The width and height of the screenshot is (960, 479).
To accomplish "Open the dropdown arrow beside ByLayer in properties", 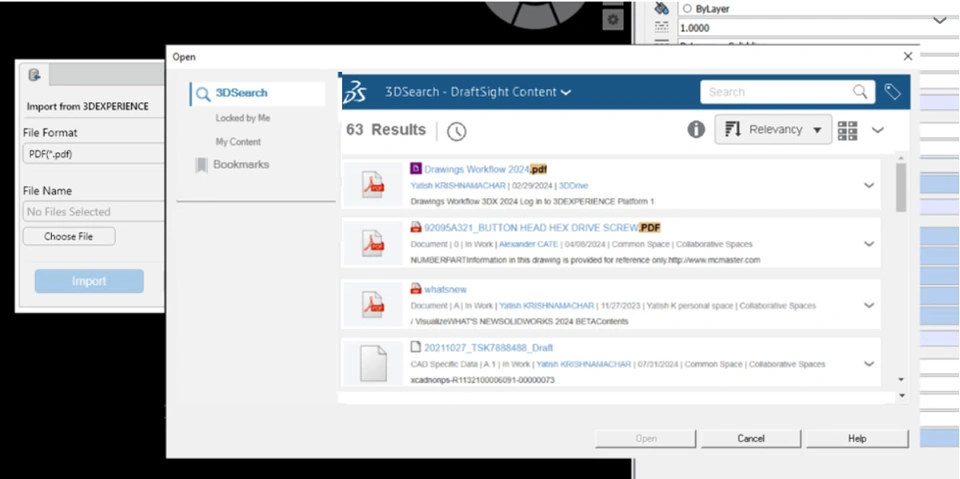I will pyautogui.click(x=940, y=20).
